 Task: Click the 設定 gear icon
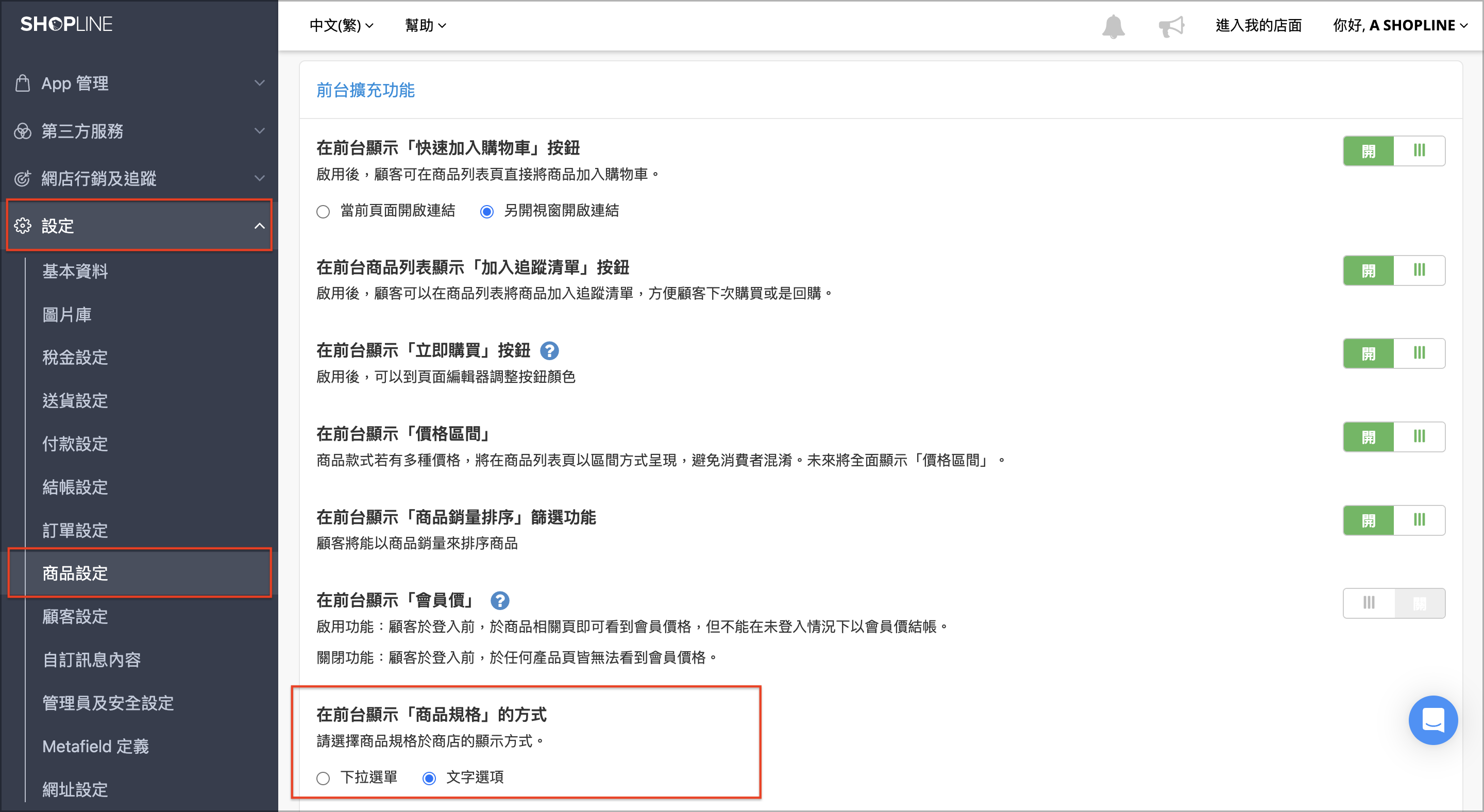(x=23, y=226)
